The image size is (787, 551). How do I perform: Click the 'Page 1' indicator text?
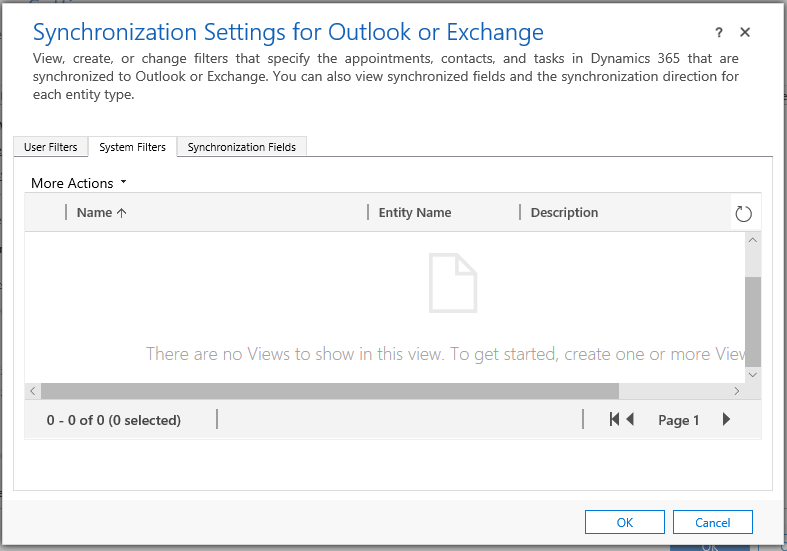coord(679,420)
